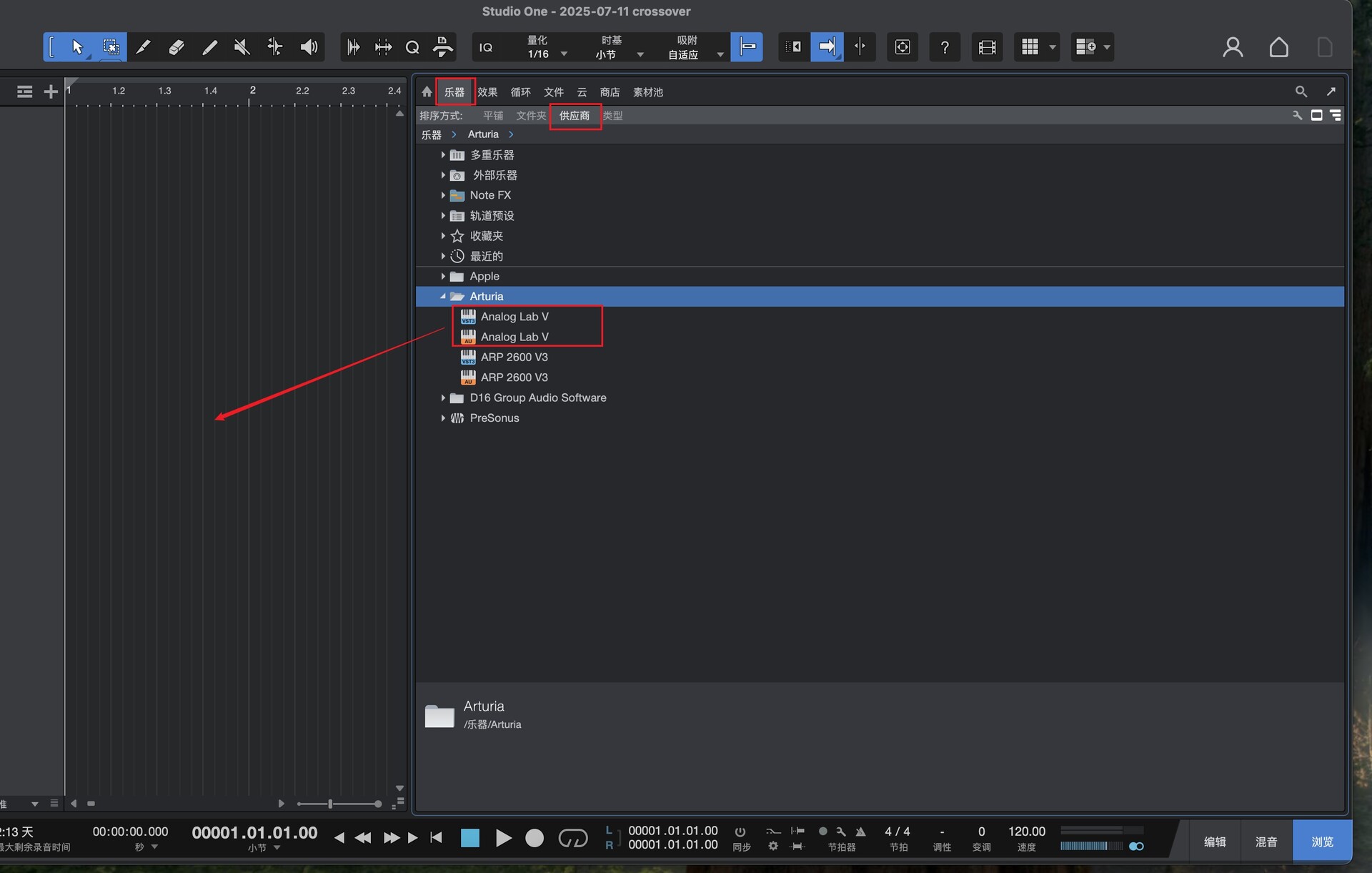Expand the Apple vendor folder
The image size is (1372, 873).
[443, 276]
